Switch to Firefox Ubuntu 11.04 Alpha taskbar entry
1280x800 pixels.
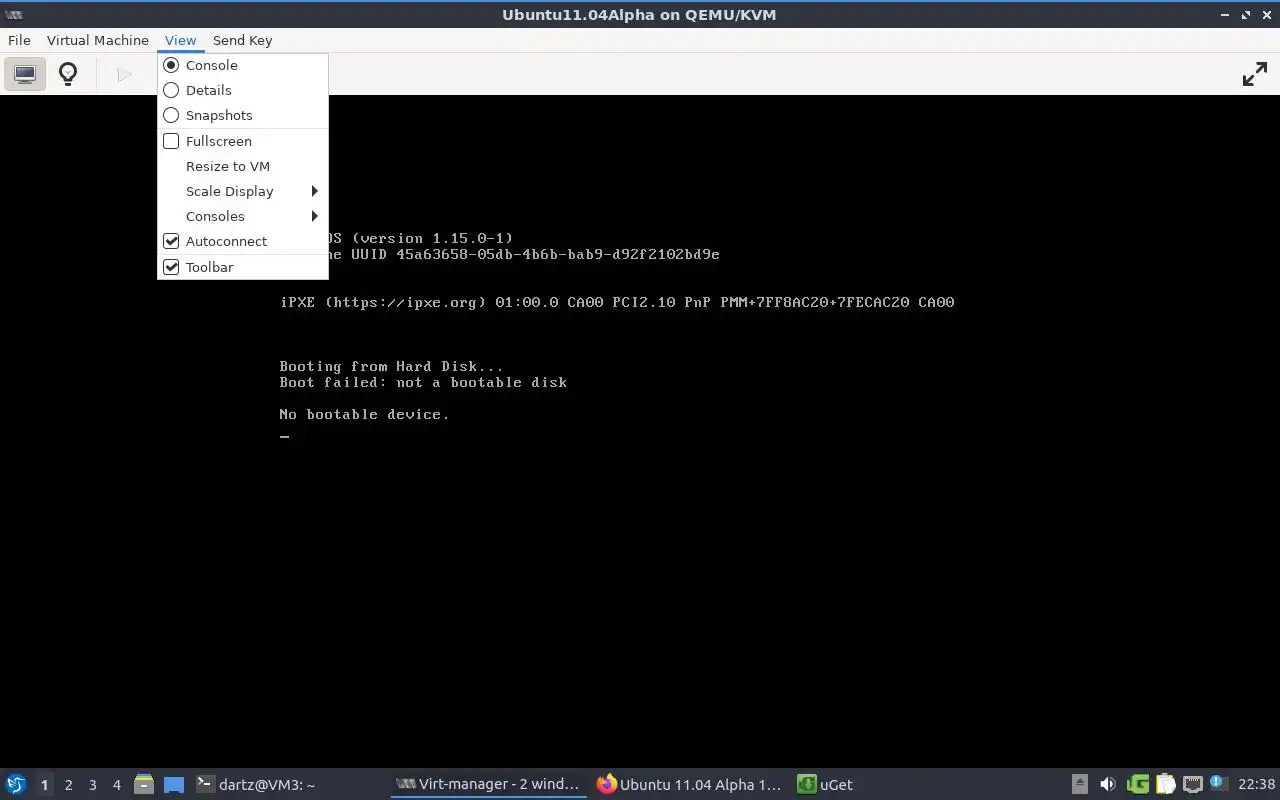[x=690, y=784]
